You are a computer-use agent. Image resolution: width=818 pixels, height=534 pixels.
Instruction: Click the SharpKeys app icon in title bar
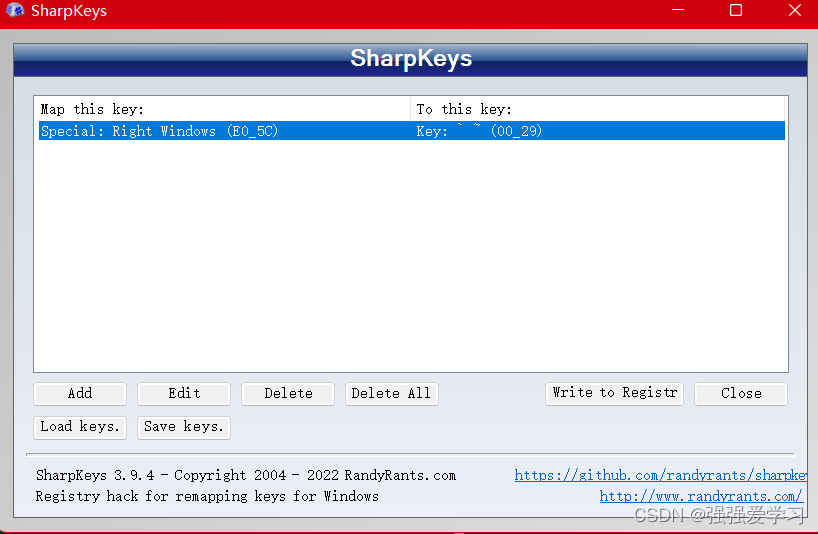pos(15,10)
